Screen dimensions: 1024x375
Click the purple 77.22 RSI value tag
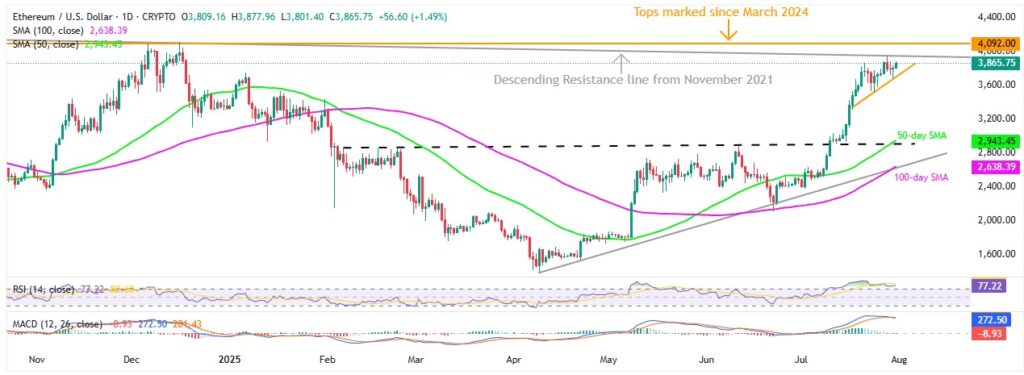tap(989, 285)
